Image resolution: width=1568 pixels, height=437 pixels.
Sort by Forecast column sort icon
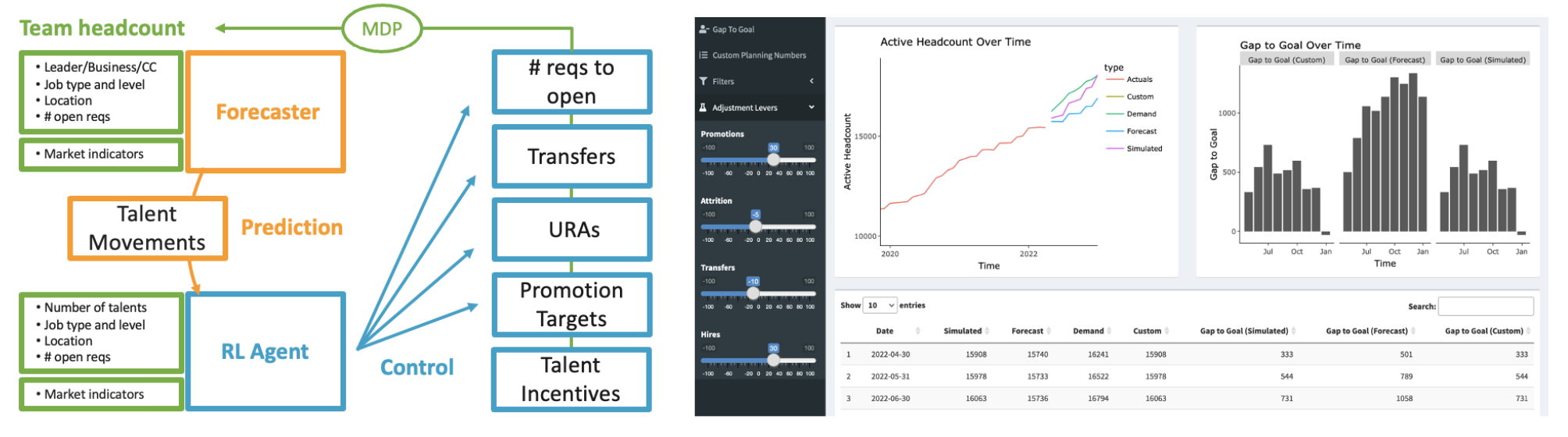point(1049,331)
